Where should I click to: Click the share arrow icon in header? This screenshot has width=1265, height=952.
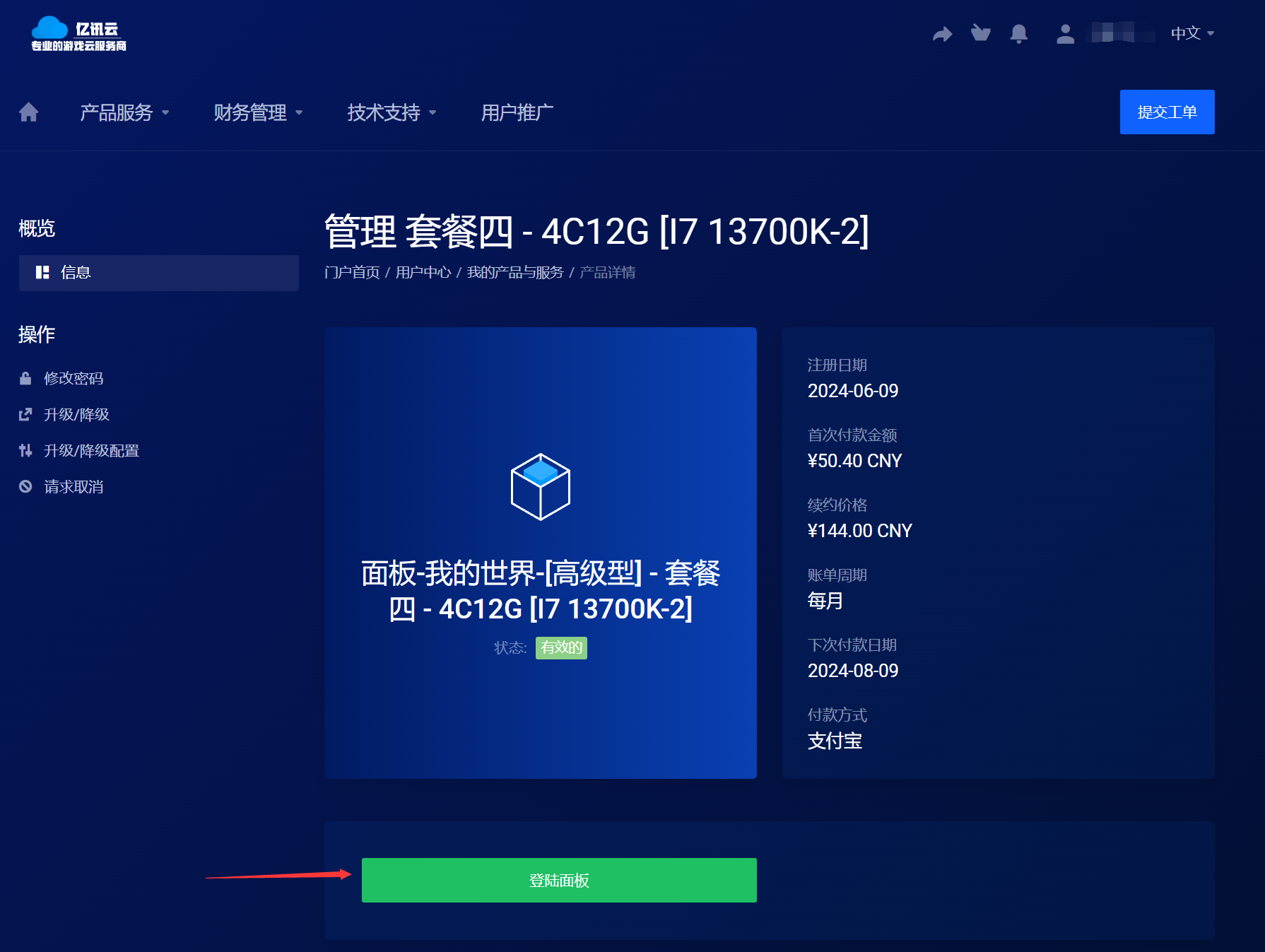click(942, 33)
